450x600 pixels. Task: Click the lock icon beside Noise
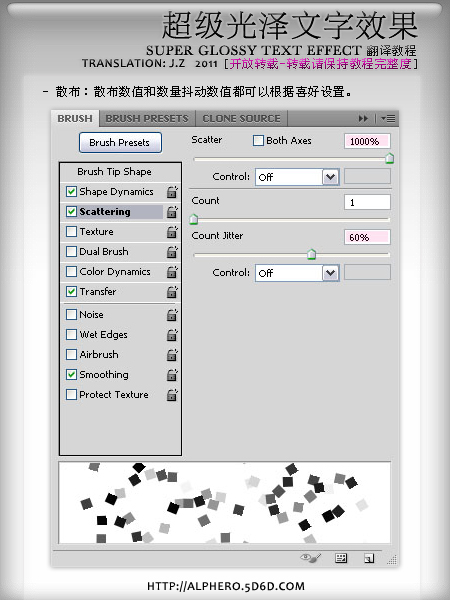pyautogui.click(x=172, y=315)
